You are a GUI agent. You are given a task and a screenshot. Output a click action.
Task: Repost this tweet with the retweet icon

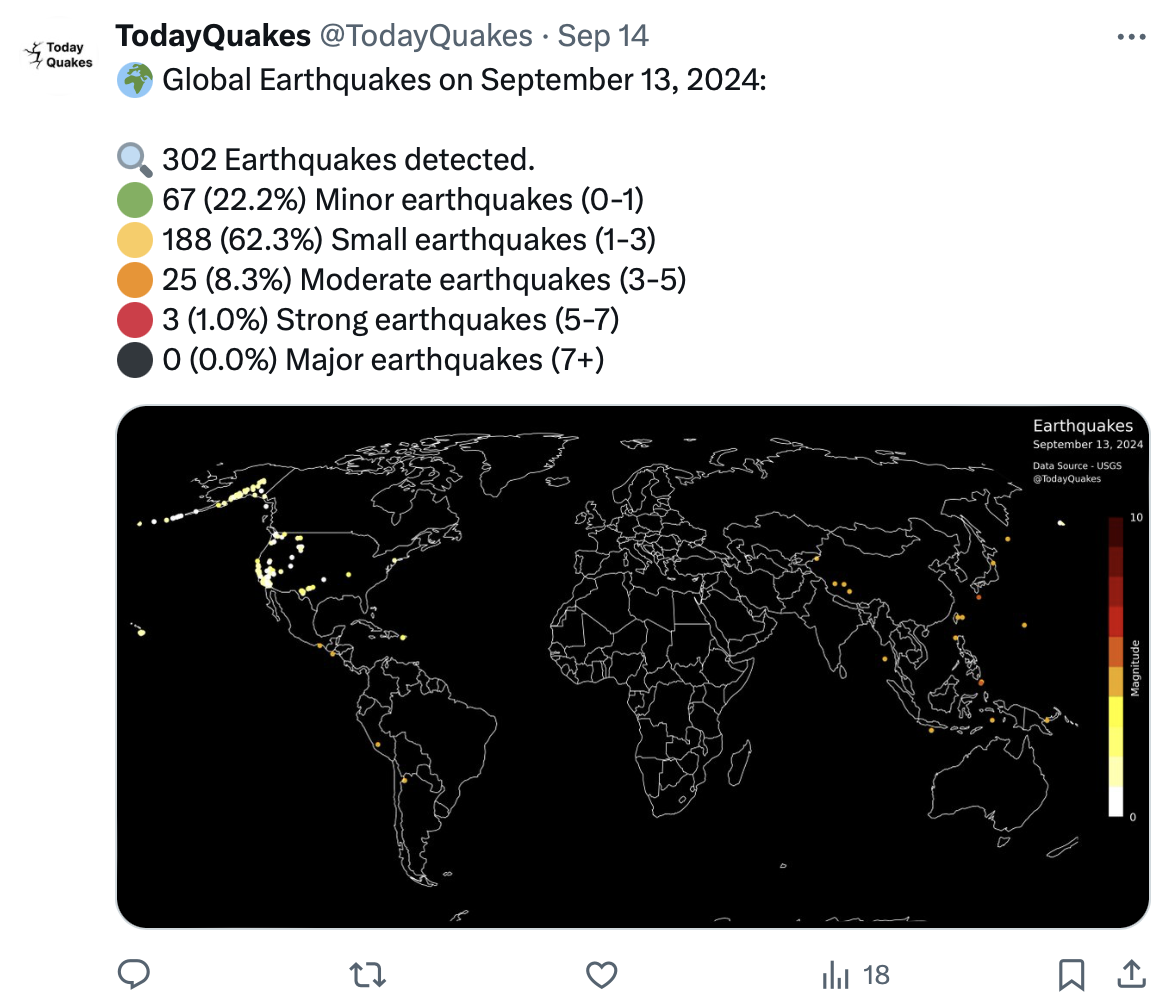tap(367, 973)
